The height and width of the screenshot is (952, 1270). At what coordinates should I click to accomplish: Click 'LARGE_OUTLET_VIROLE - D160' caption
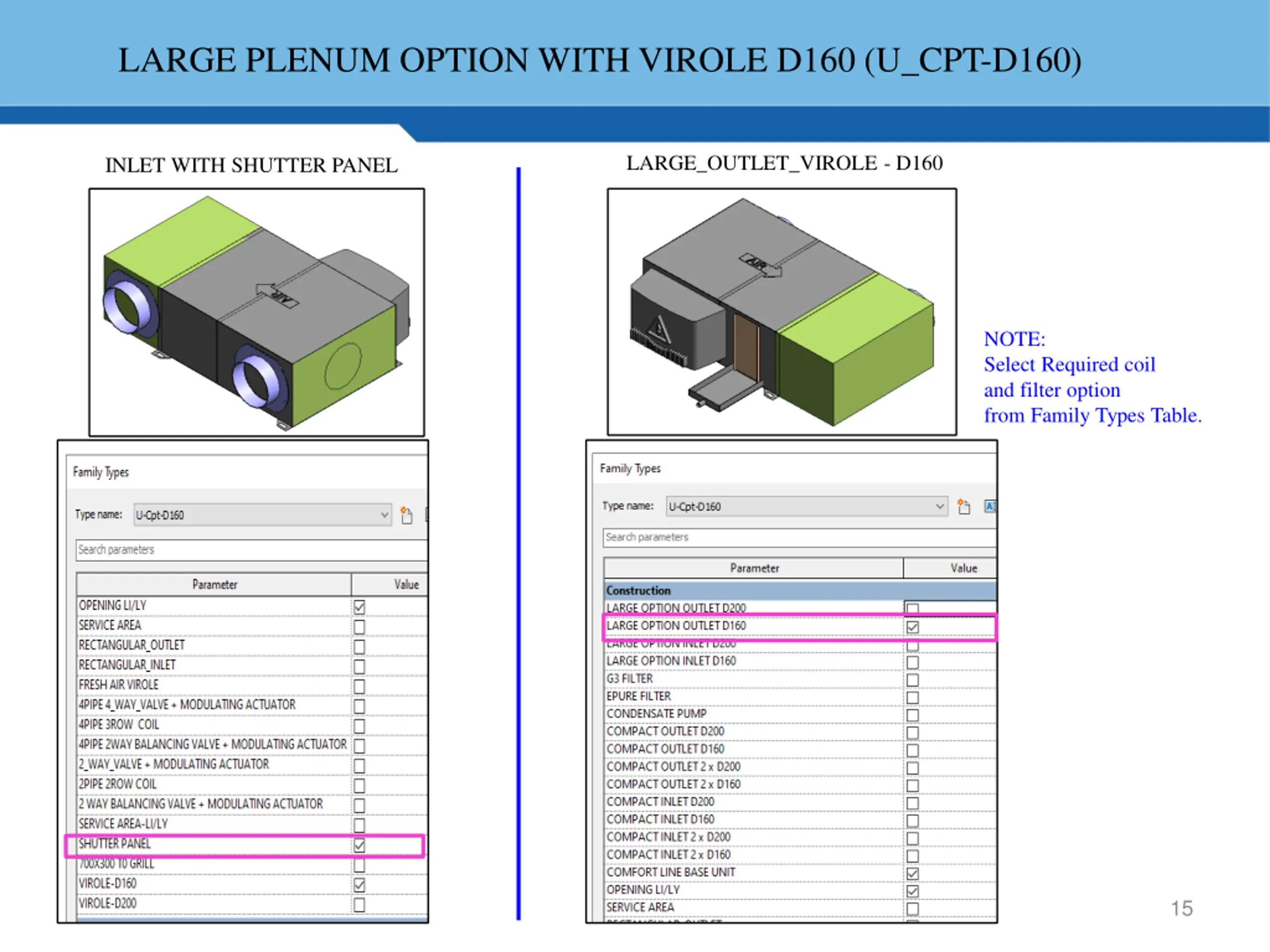pyautogui.click(x=784, y=163)
